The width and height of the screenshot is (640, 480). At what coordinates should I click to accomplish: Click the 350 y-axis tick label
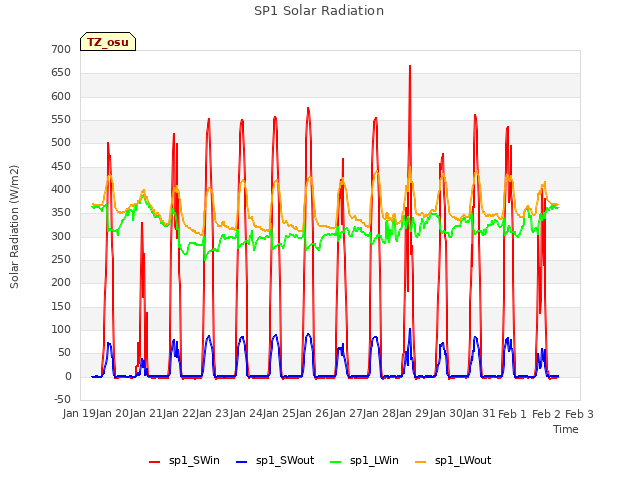(61, 213)
